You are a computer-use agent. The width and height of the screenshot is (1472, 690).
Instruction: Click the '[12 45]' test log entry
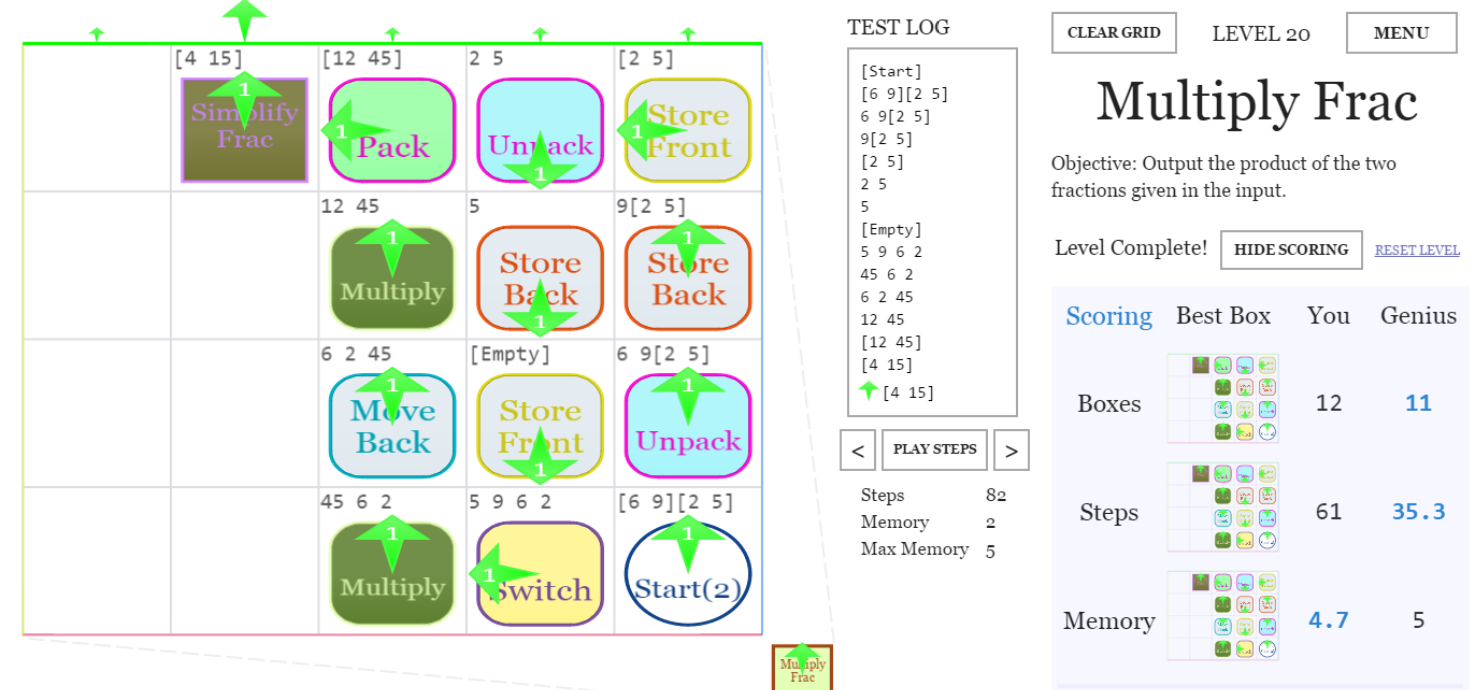(x=891, y=342)
